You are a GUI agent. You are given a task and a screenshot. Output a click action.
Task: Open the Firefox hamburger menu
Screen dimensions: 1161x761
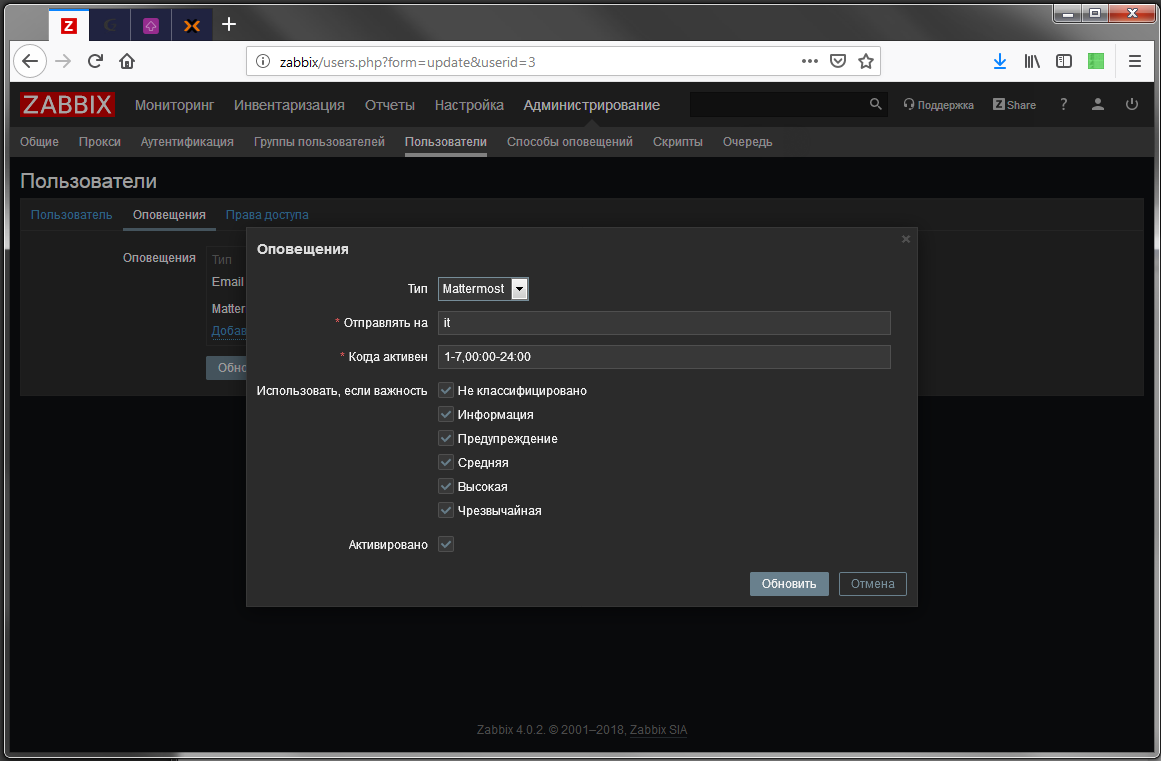tap(1134, 61)
